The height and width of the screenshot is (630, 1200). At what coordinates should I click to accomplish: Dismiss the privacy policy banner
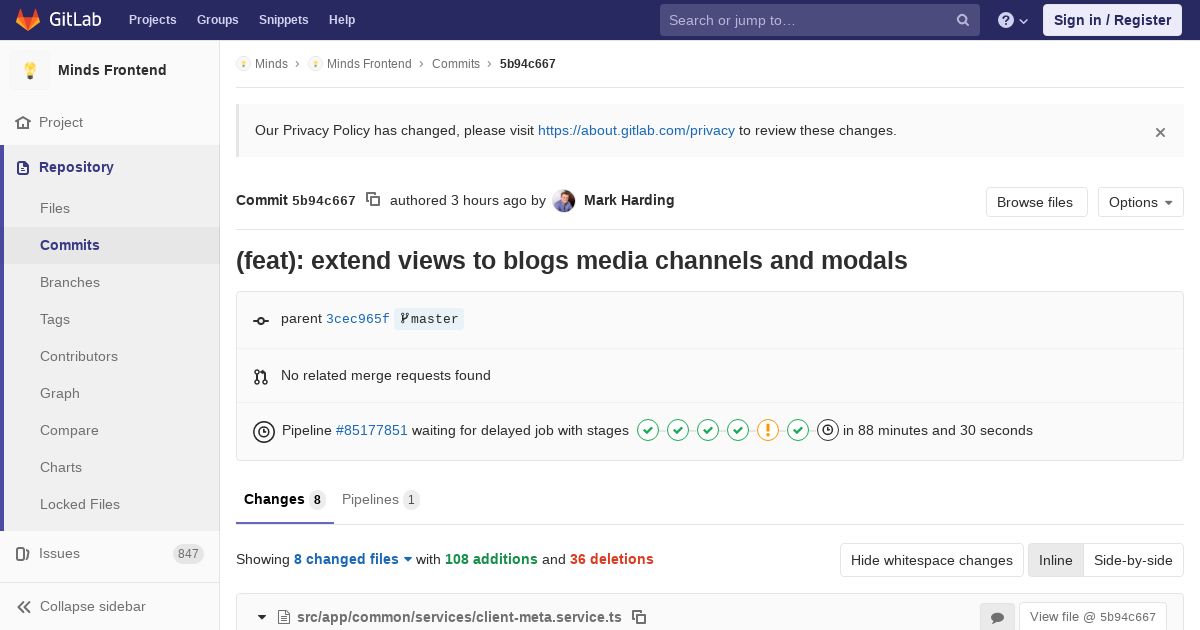pyautogui.click(x=1160, y=132)
